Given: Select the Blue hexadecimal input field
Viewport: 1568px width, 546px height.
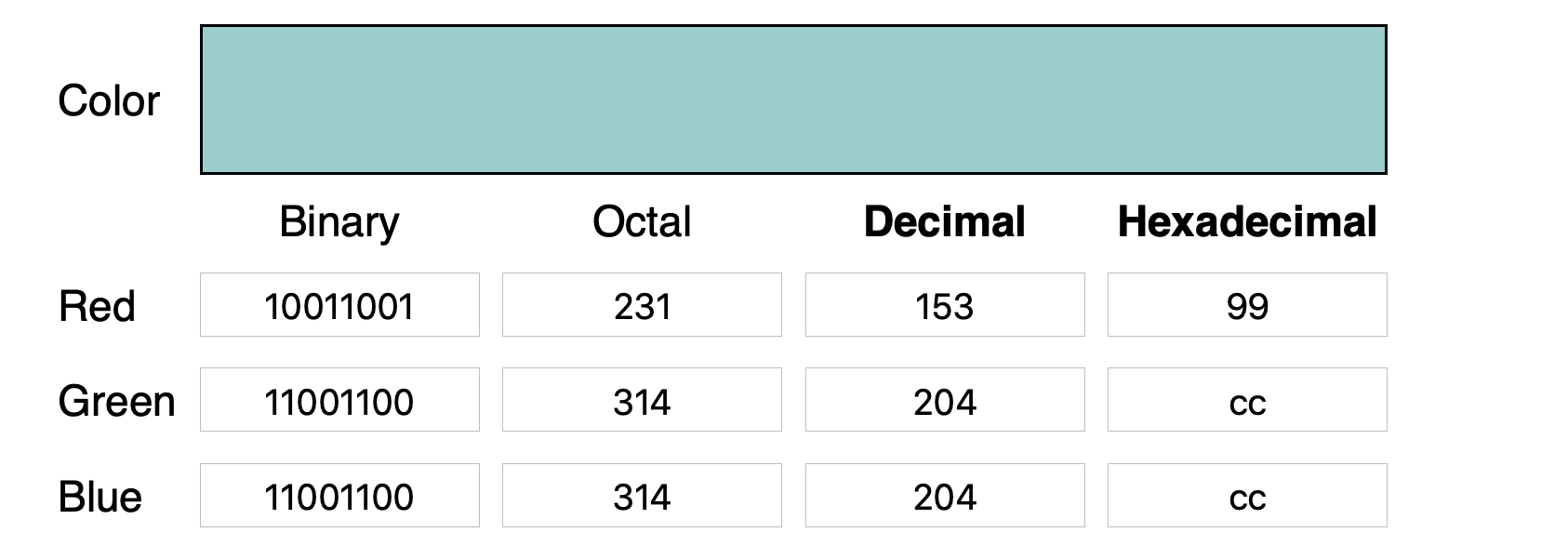Looking at the screenshot, I should (1246, 496).
